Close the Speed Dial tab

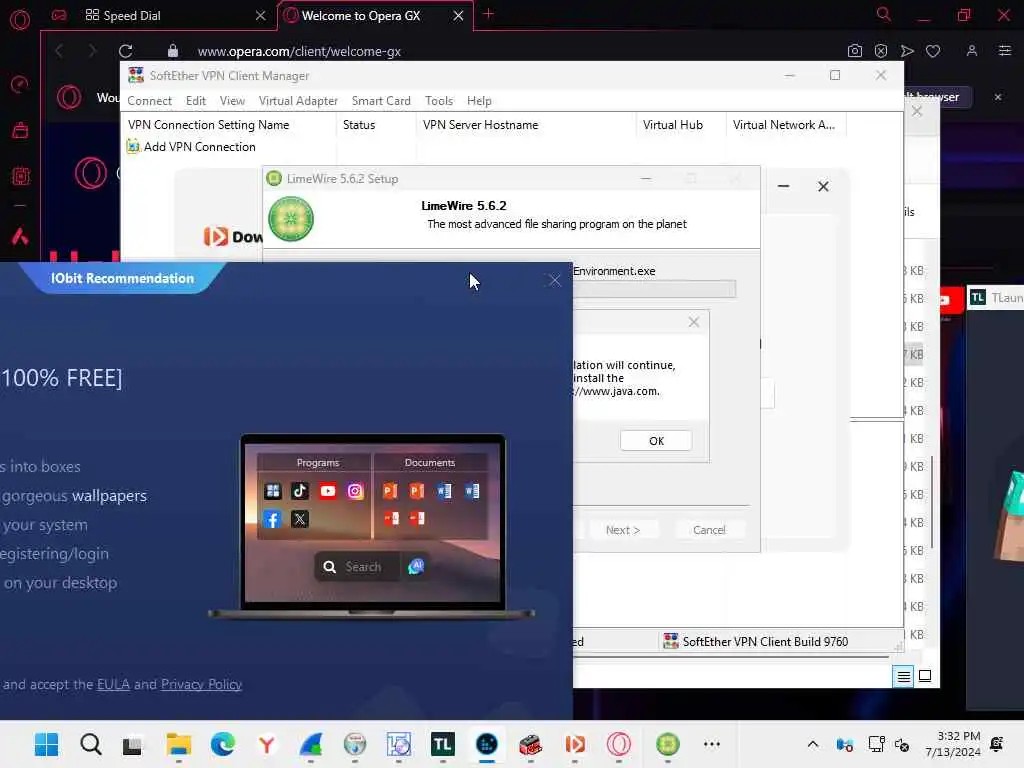pos(261,15)
